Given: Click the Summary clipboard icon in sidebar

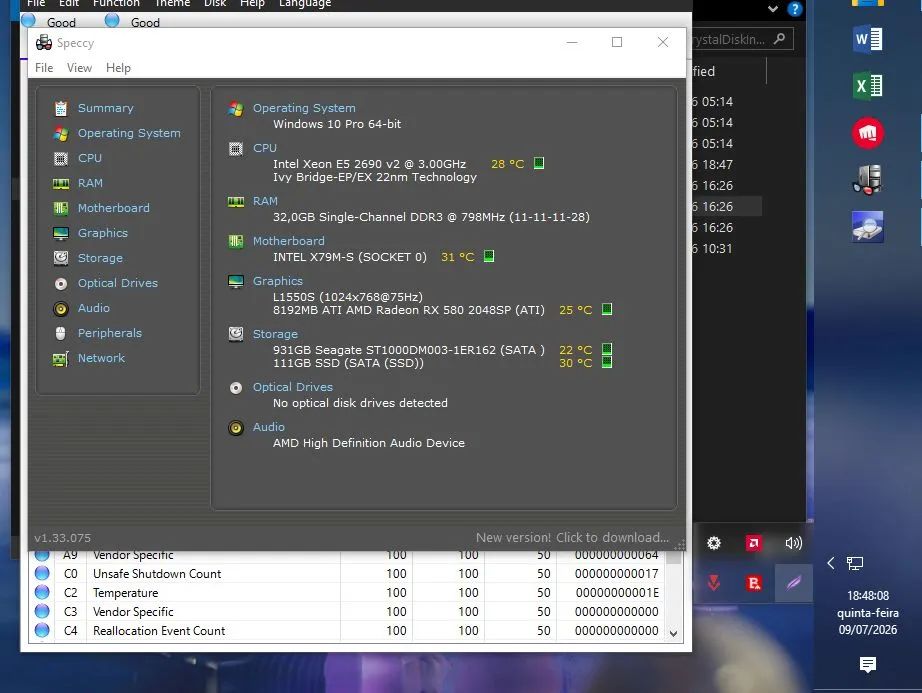Looking at the screenshot, I should [61, 108].
